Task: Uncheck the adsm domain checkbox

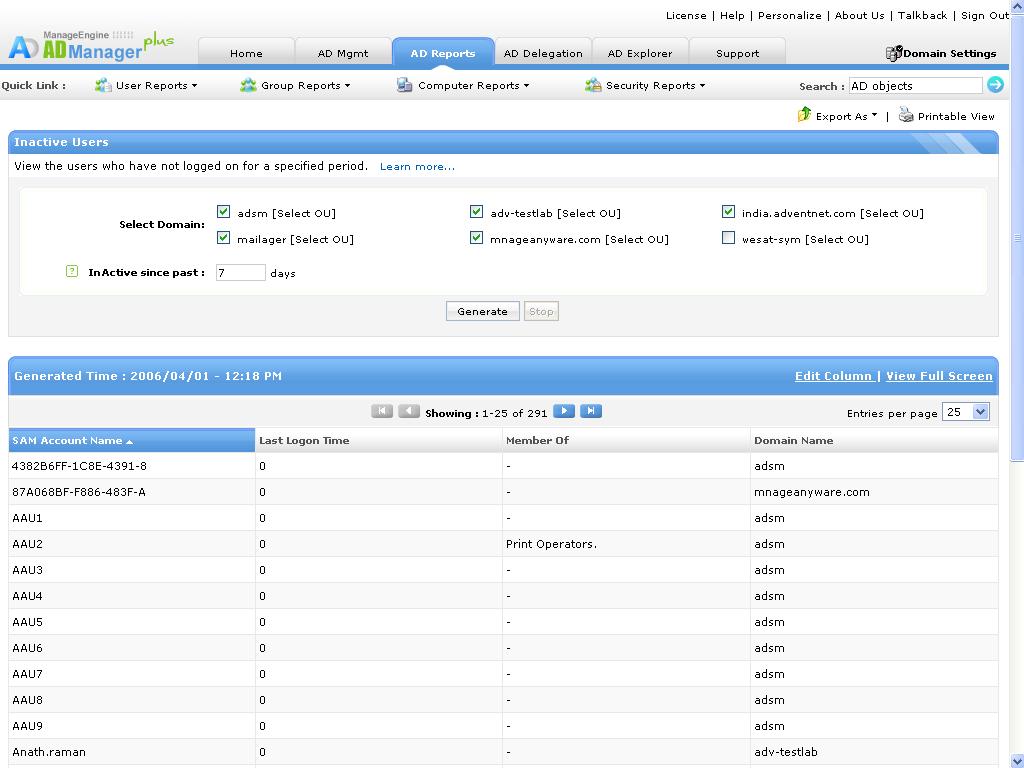Action: click(223, 212)
